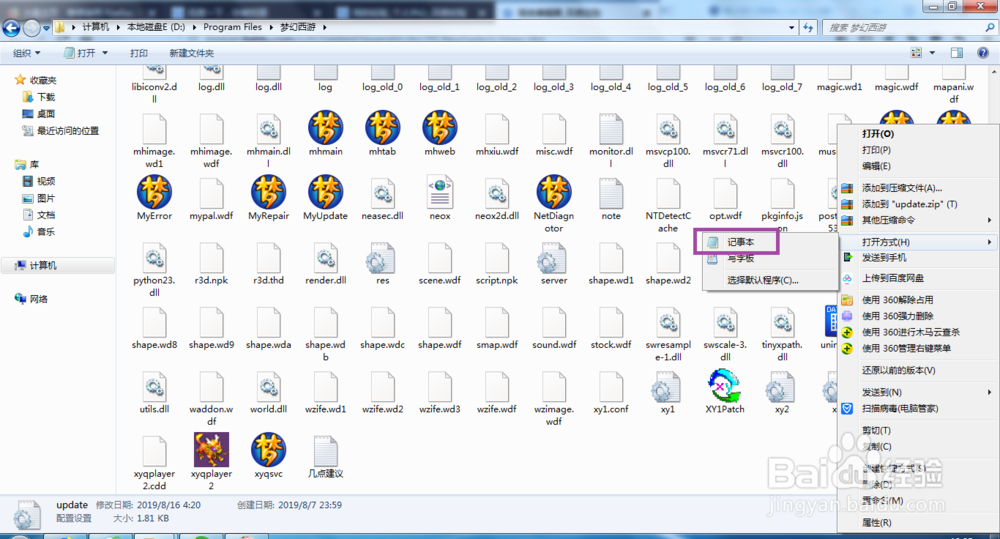Expand the 梦幻西游 breadcrumb arrow

click(324, 27)
